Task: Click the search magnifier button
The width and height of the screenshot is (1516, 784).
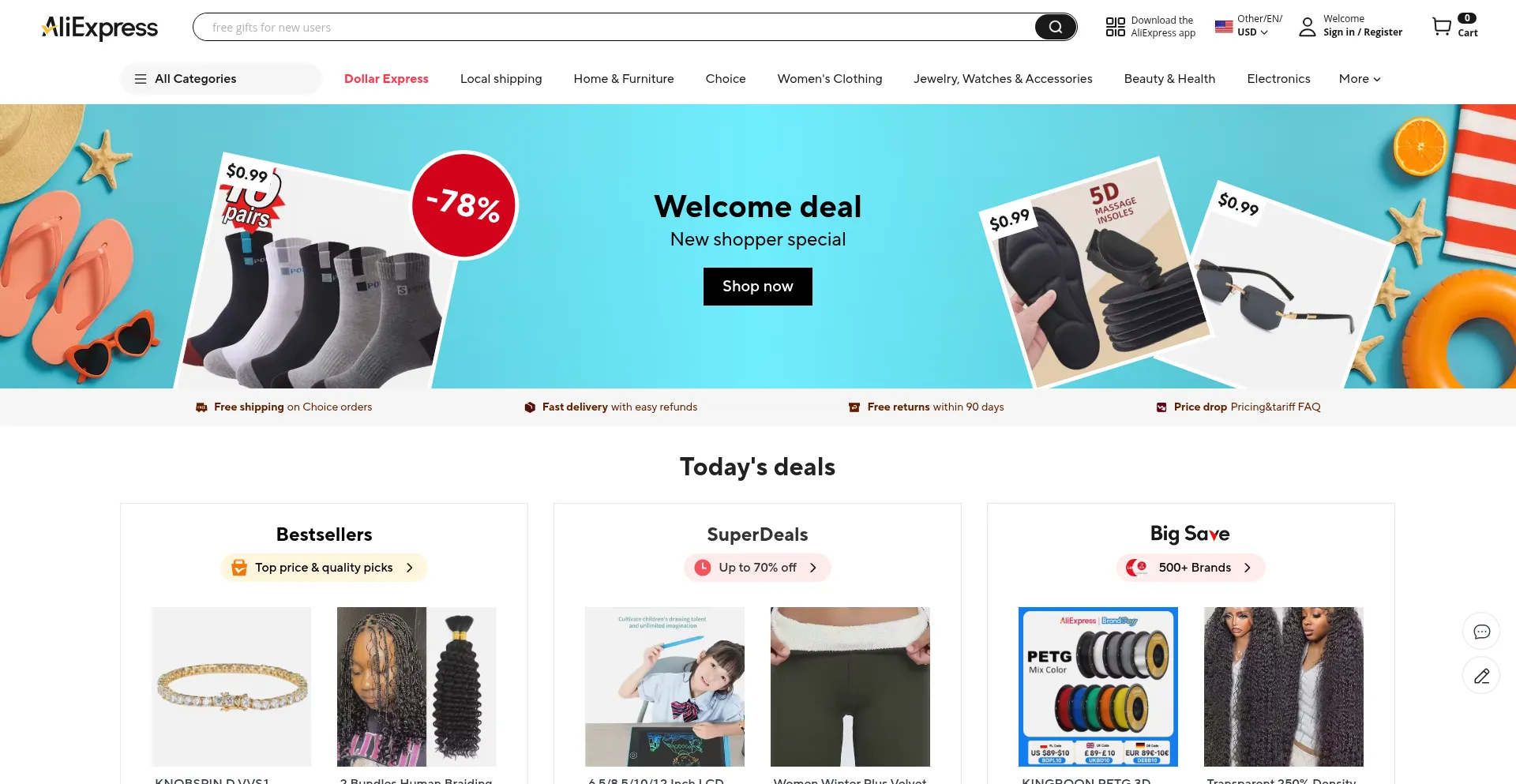Action: point(1055,28)
